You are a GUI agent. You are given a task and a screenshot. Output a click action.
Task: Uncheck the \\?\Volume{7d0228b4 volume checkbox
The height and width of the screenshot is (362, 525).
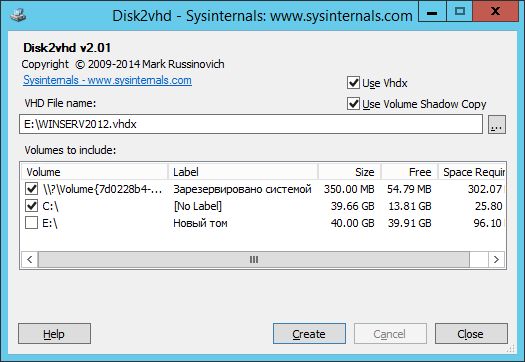point(31,189)
